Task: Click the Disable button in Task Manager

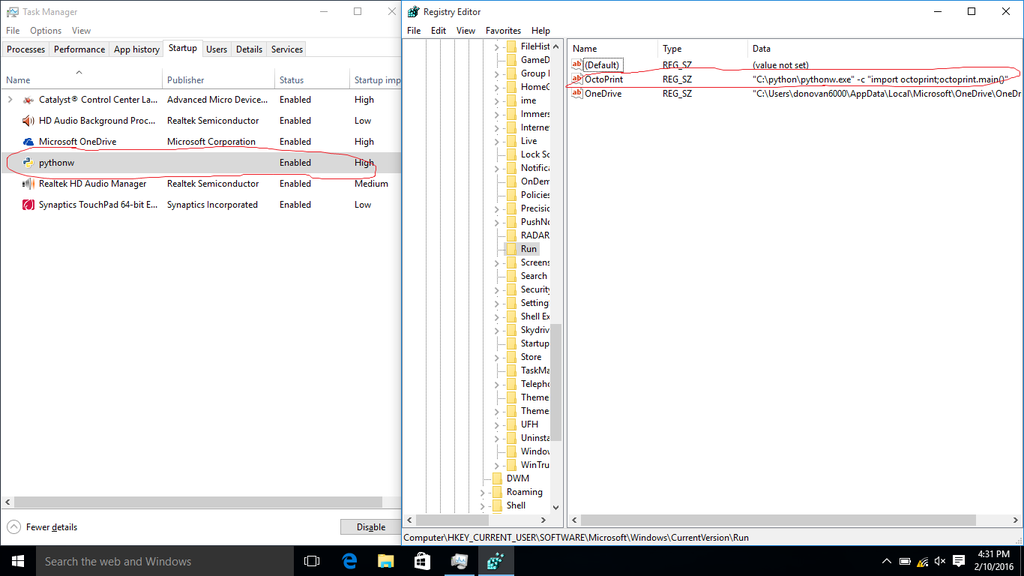Action: tap(370, 527)
